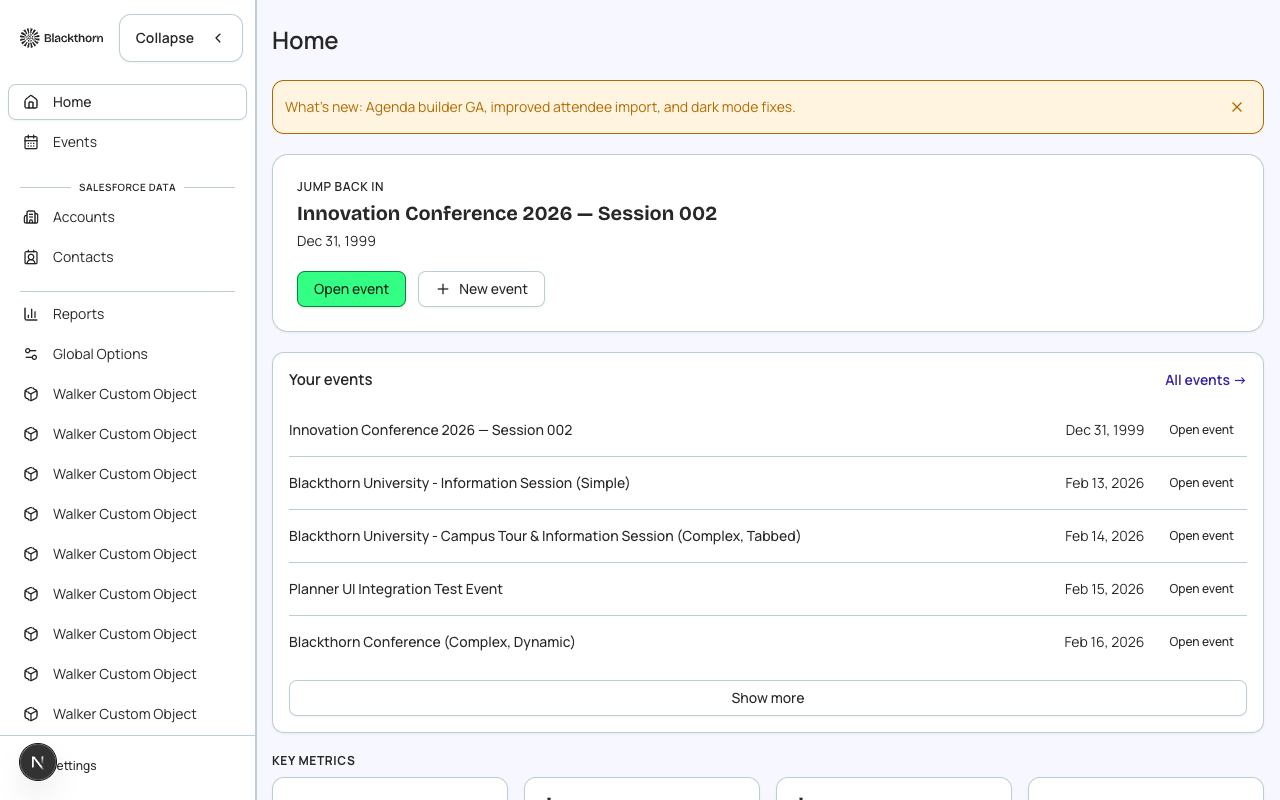
Task: Click the Show more button
Action: [x=768, y=698]
